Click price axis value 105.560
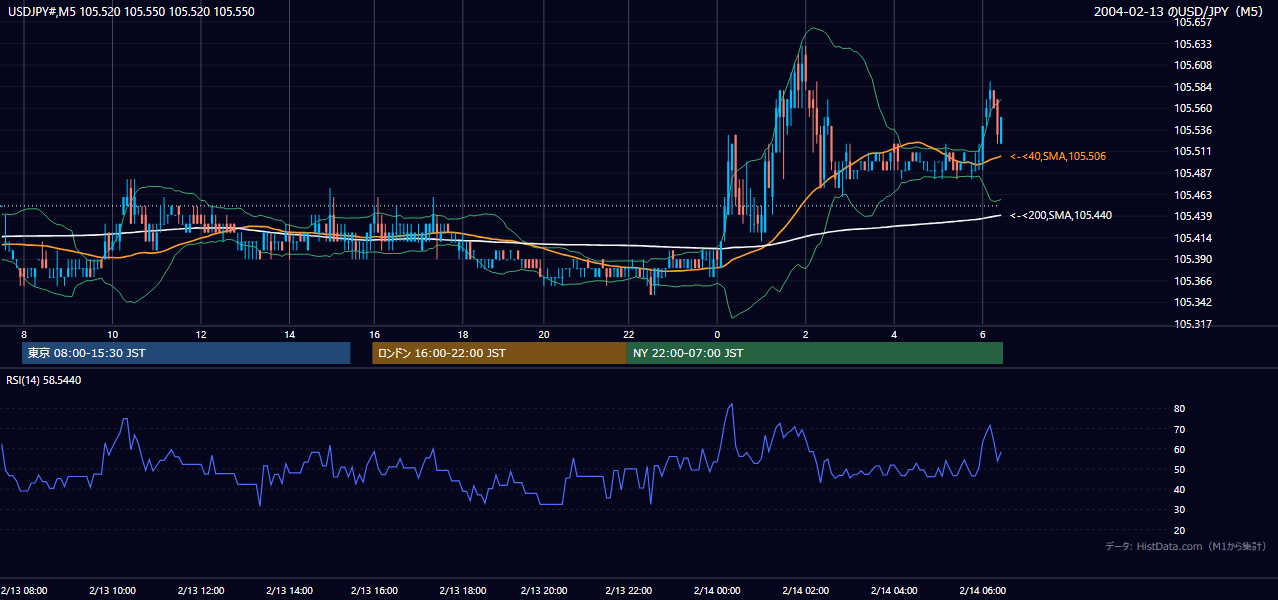 point(1194,108)
